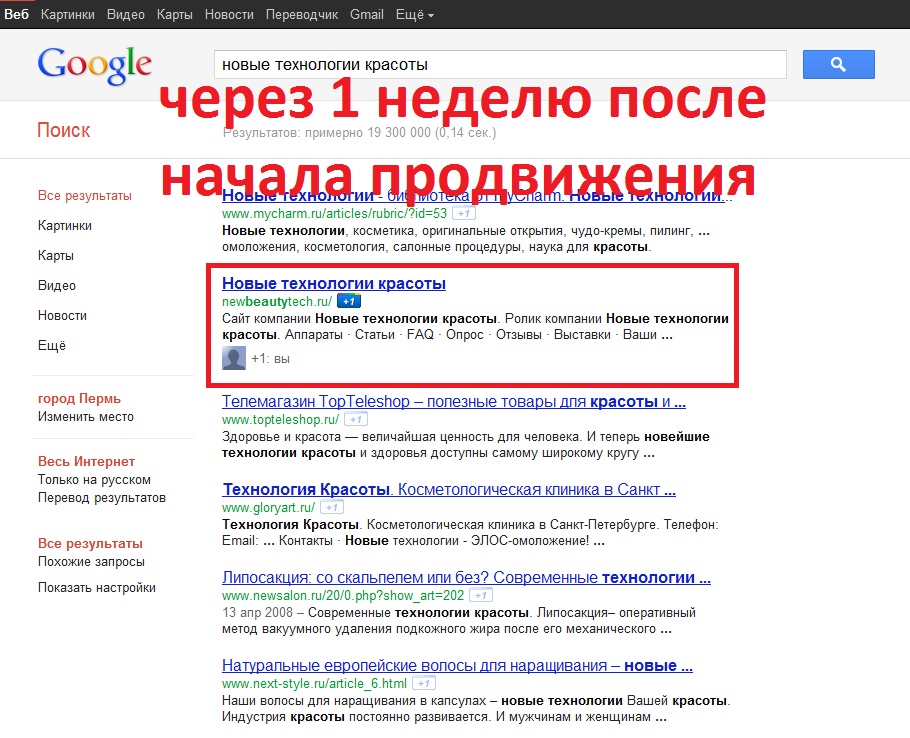The image size is (910, 738).
Task: Click red 'Все результаты' heading above 'Похожие запросы'
Action: (90, 544)
